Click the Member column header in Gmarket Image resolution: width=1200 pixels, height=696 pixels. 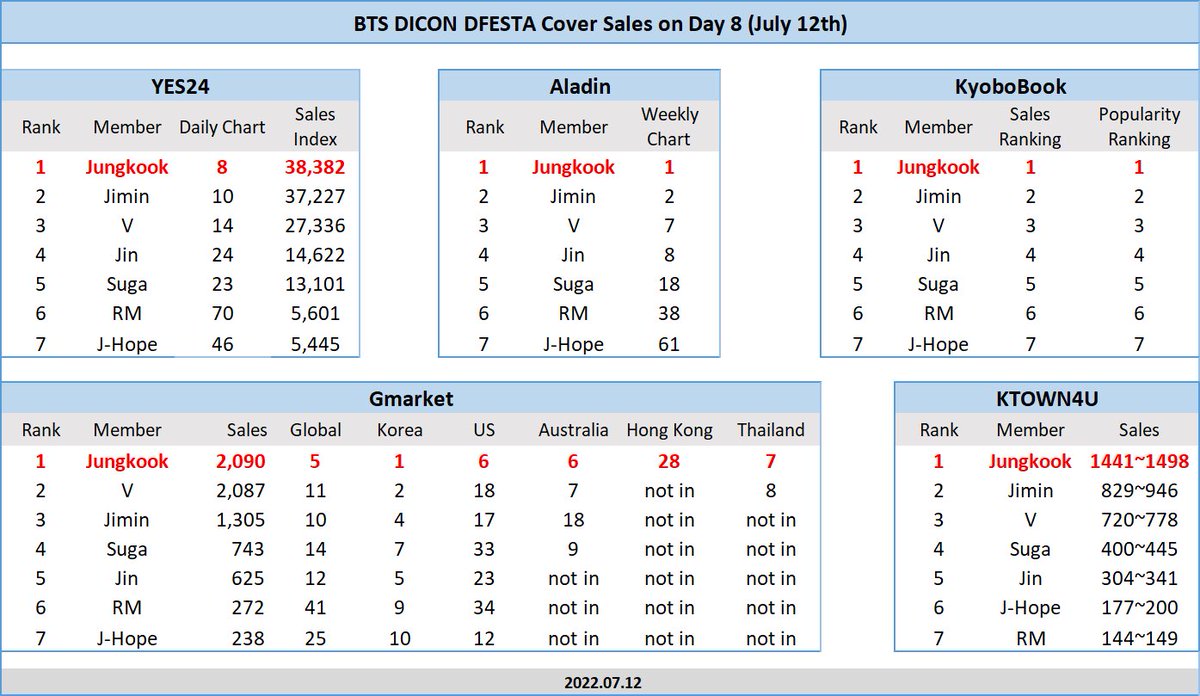pyautogui.click(x=127, y=430)
